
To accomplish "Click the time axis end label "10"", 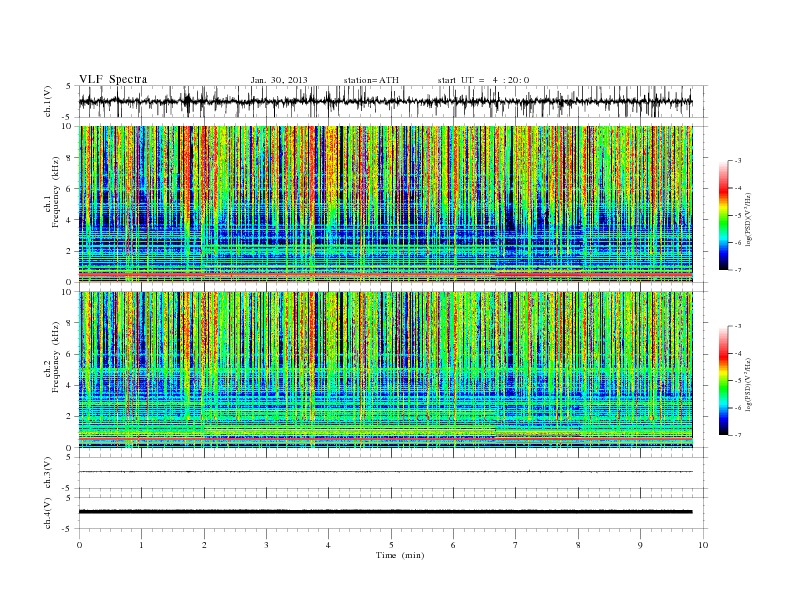I will tap(703, 545).
